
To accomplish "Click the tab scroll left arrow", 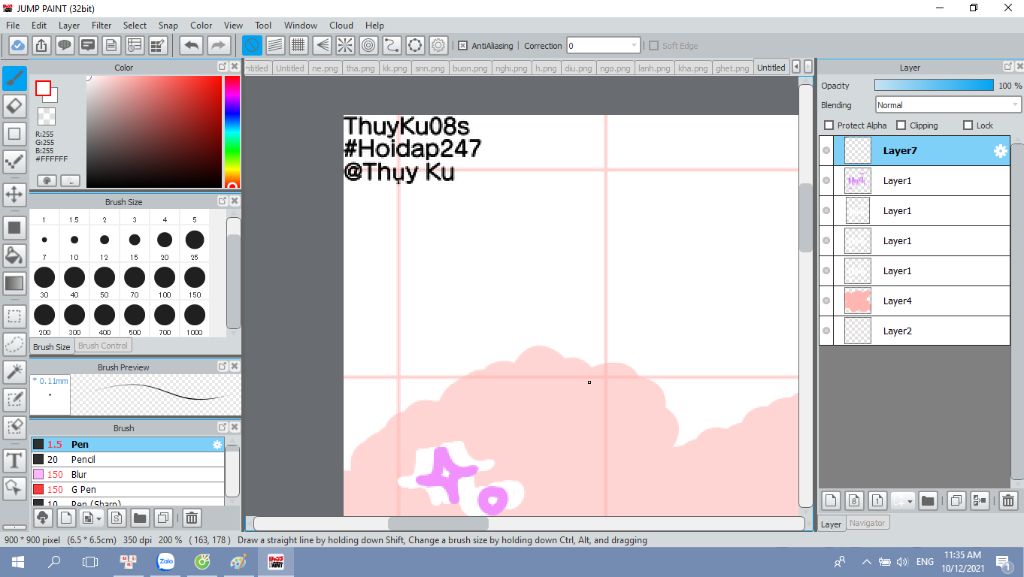I will point(796,67).
